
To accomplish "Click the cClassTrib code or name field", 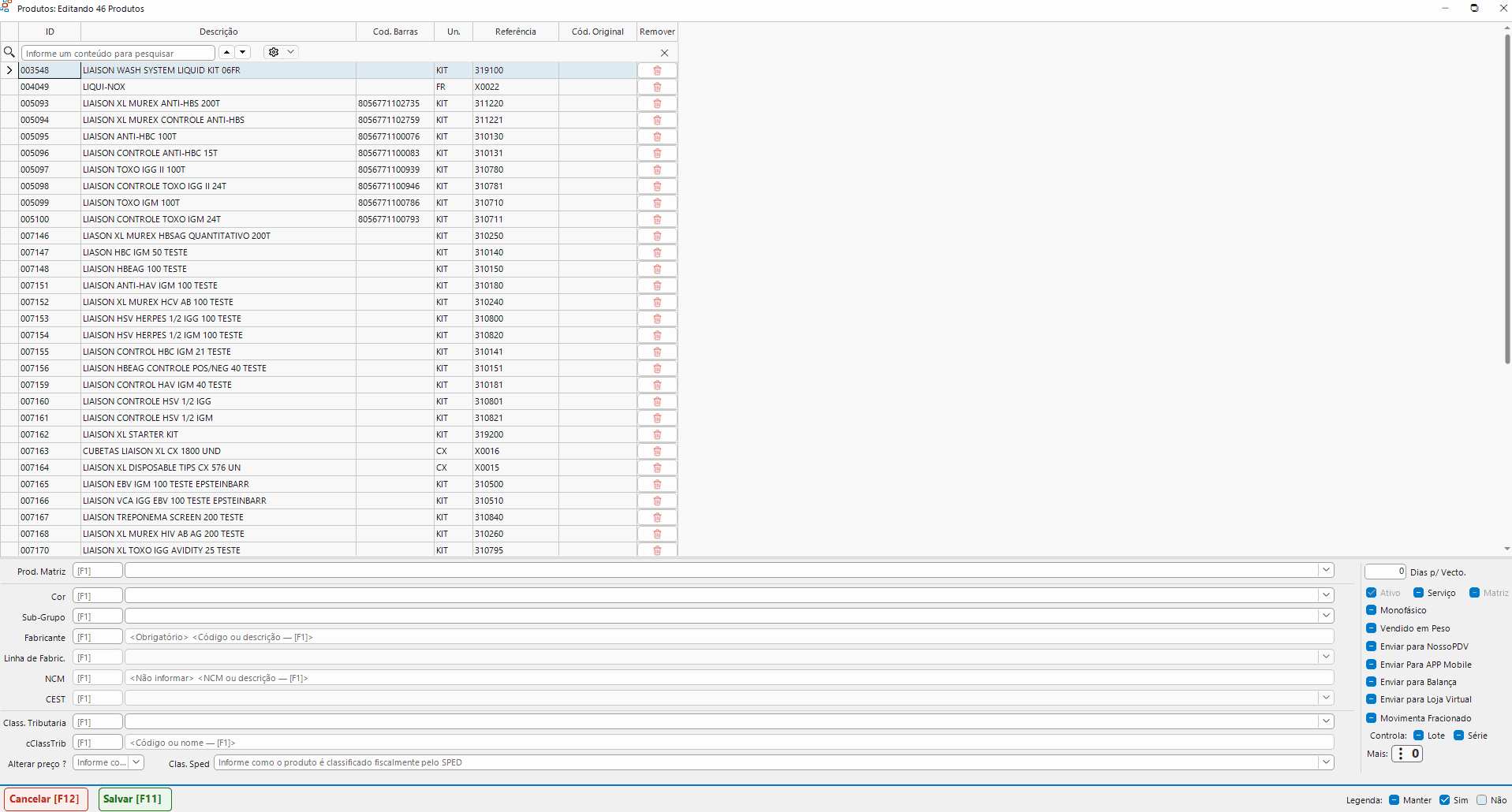I will tap(729, 743).
